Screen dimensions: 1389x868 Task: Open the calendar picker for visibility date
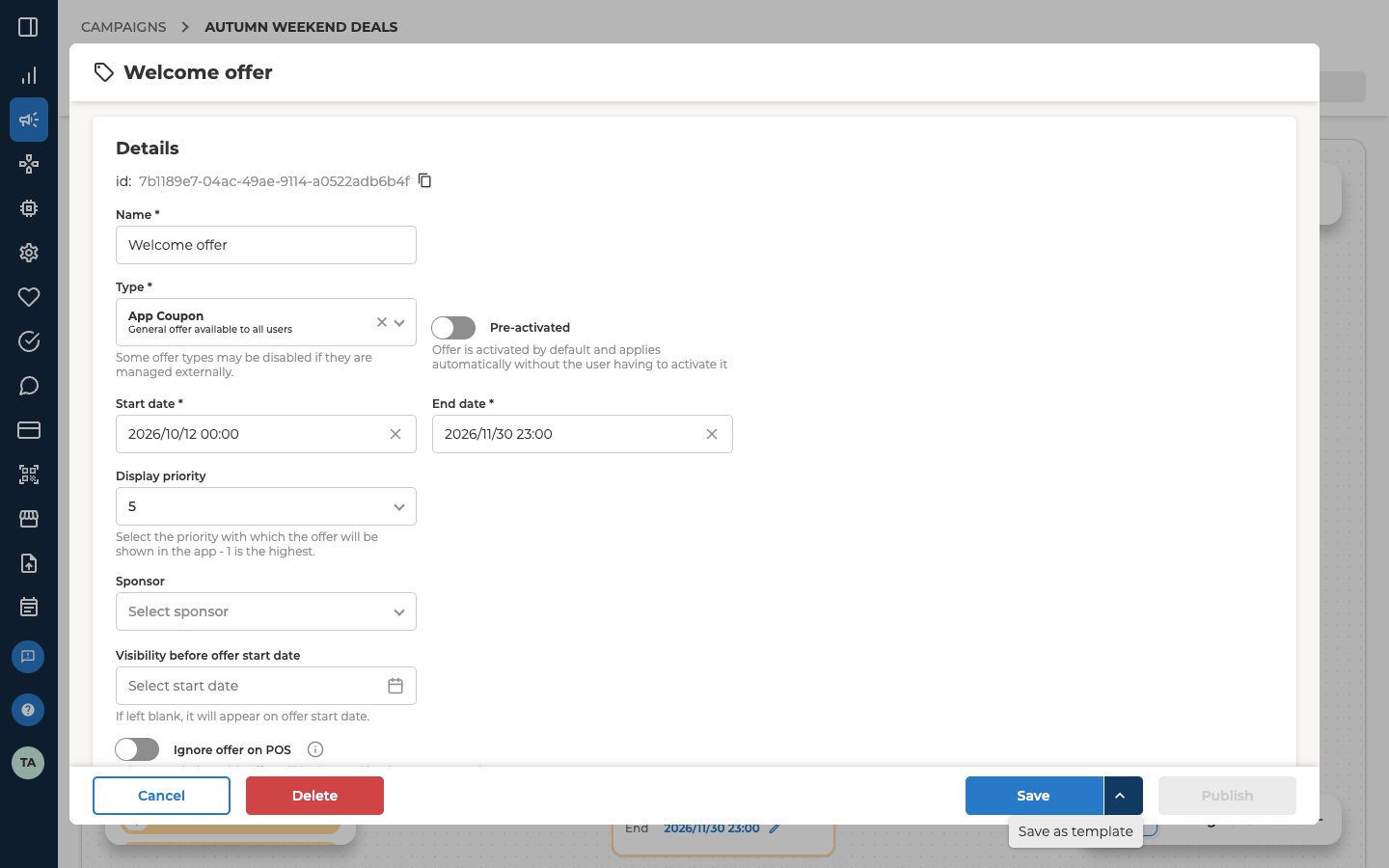[395, 686]
